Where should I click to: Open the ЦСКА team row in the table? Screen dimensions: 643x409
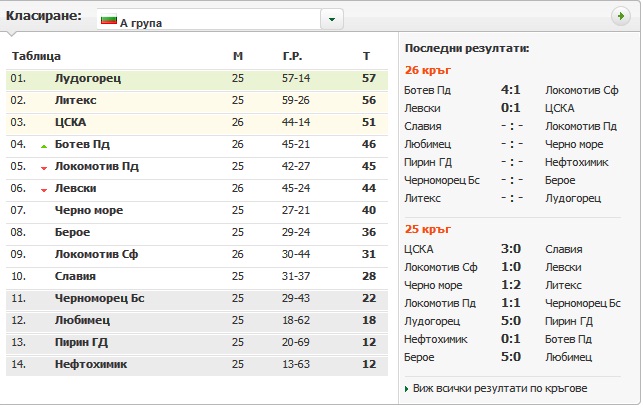coord(71,122)
